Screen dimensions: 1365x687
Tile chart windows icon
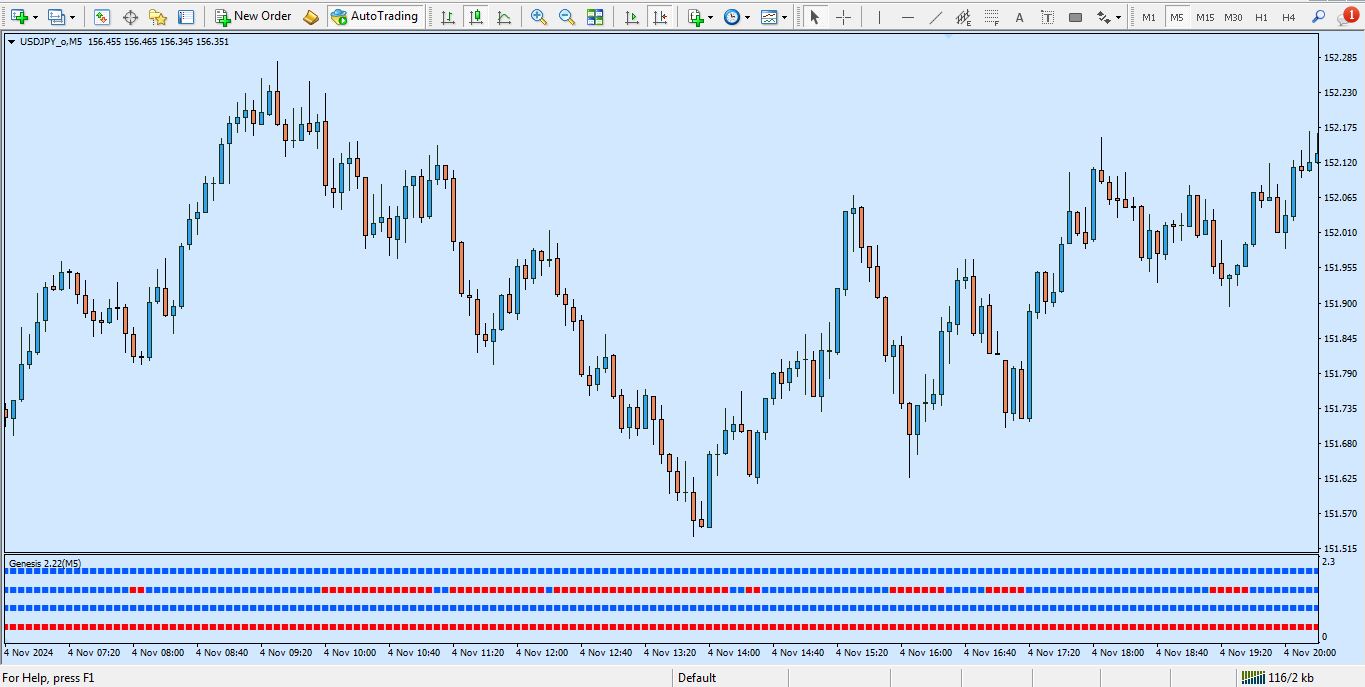(595, 17)
